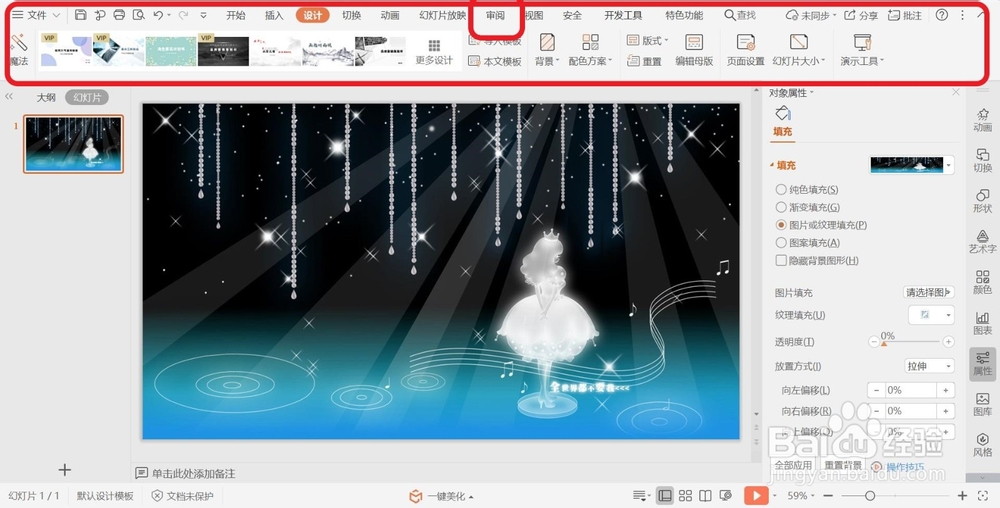This screenshot has height=508, width=1000.
Task: Open the 开始 ribbon tab
Action: pos(236,15)
